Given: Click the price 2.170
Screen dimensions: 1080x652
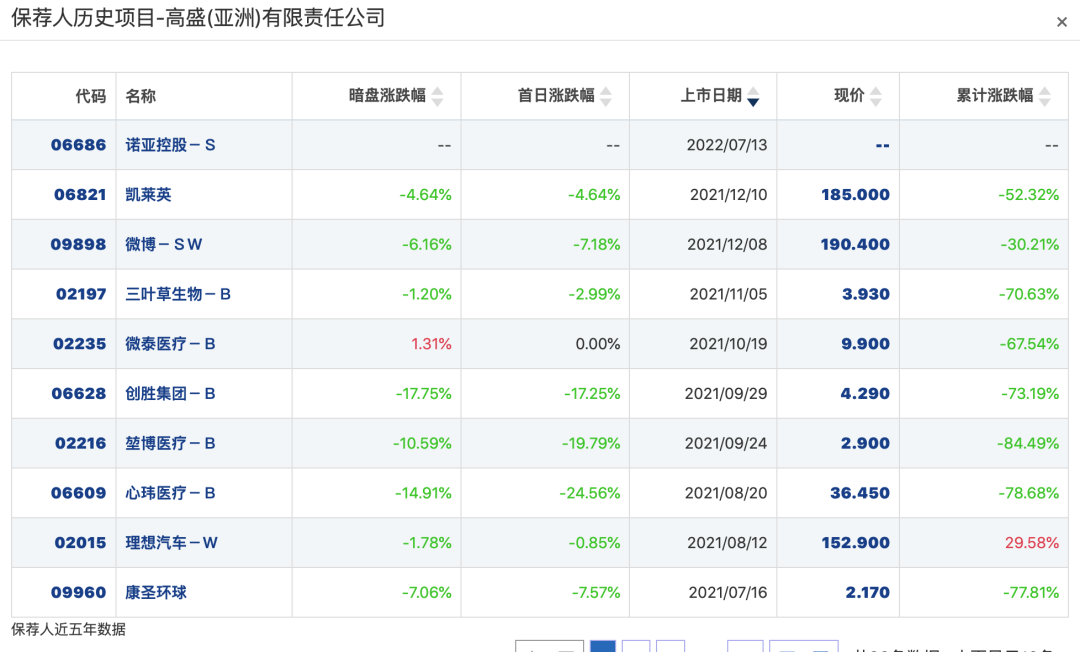Looking at the screenshot, I should (x=868, y=592).
